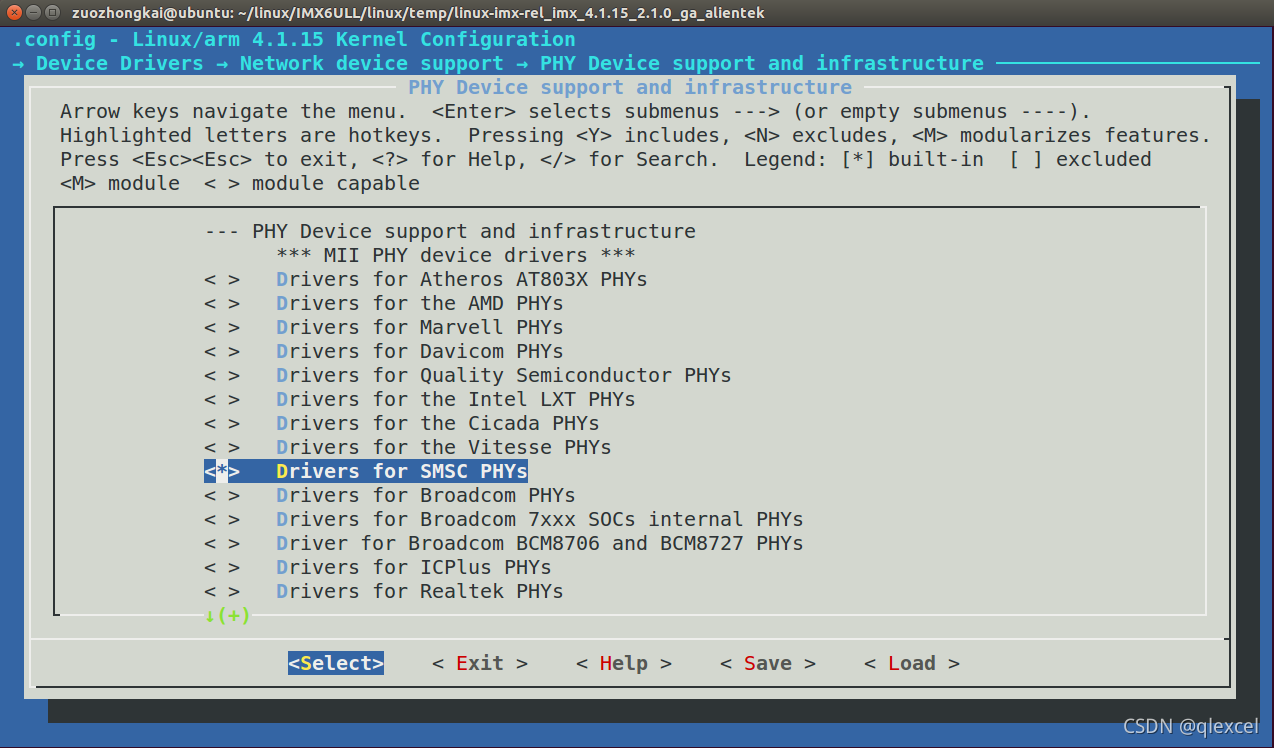The image size is (1274, 748).
Task: Click 'Drivers for Realtek PHYs' text
Action: tap(420, 591)
